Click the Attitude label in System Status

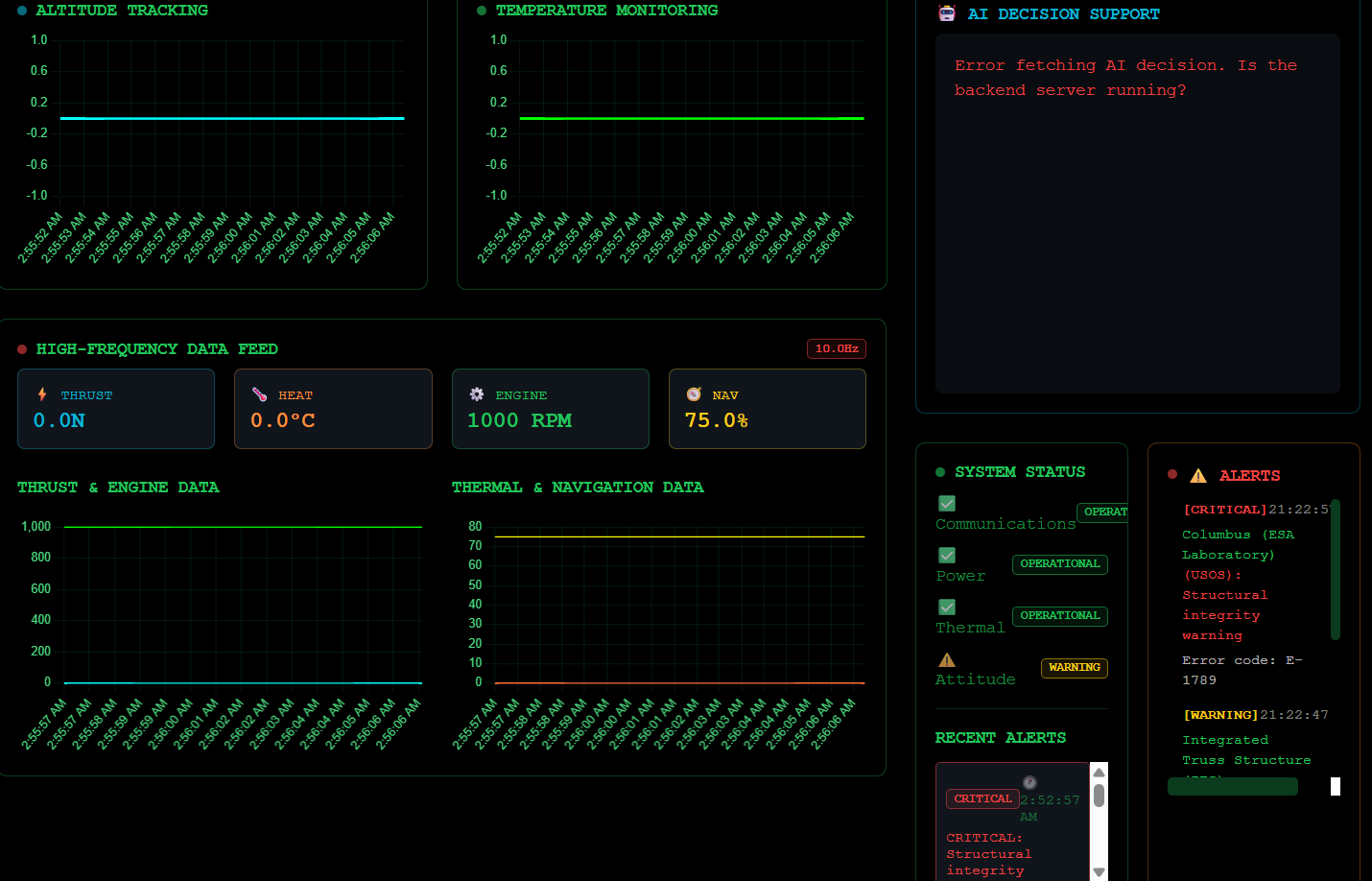tap(975, 679)
